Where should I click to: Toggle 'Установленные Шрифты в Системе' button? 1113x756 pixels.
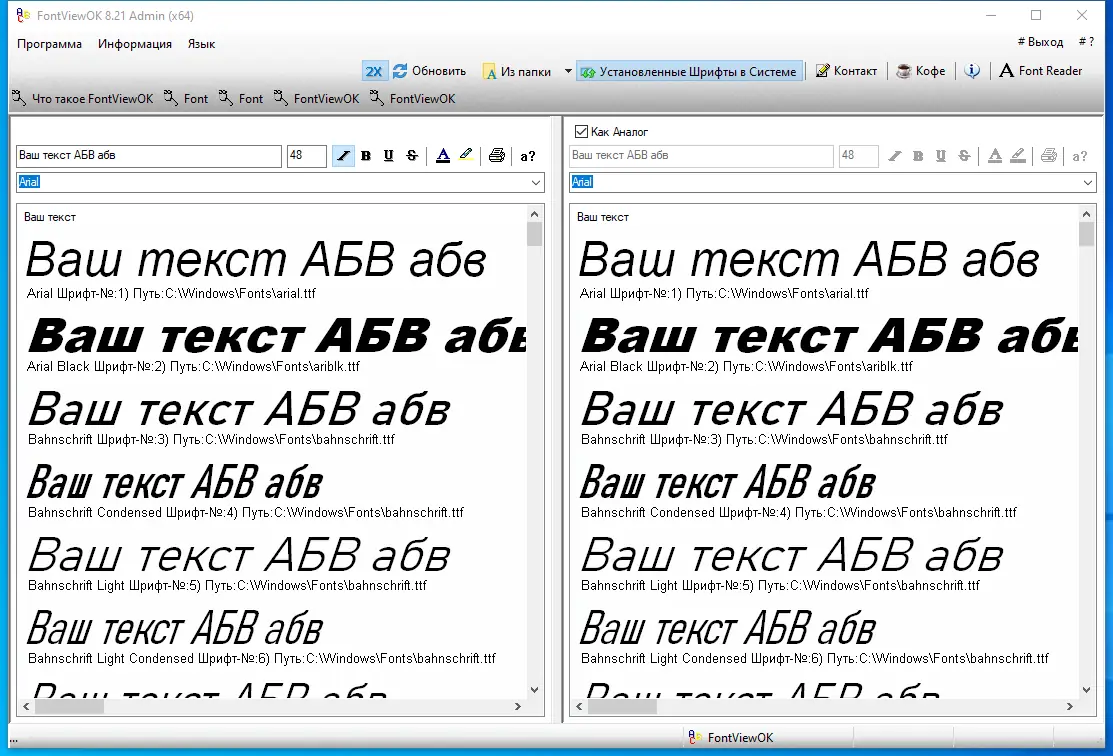tap(689, 71)
